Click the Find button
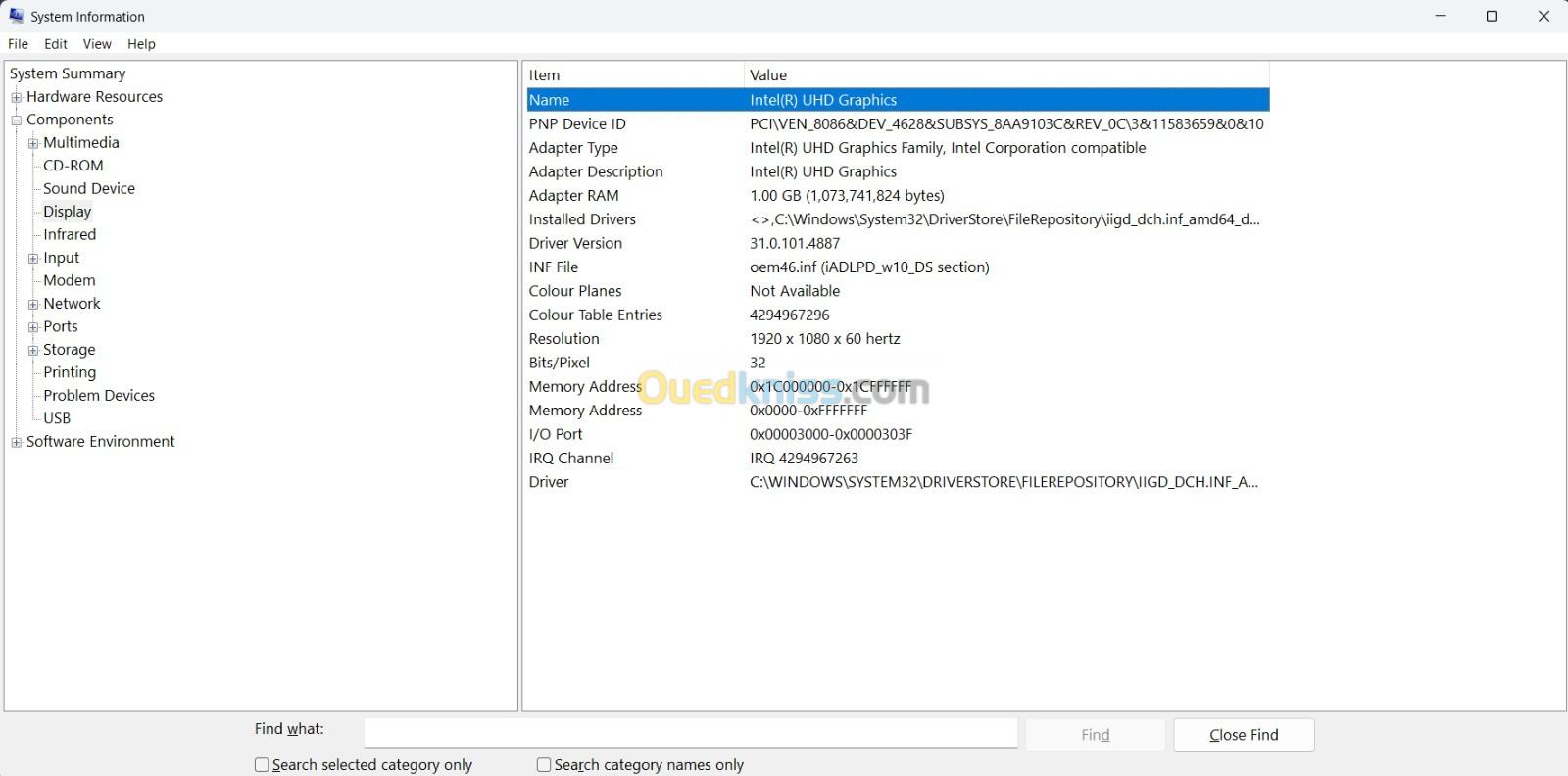 pyautogui.click(x=1096, y=735)
